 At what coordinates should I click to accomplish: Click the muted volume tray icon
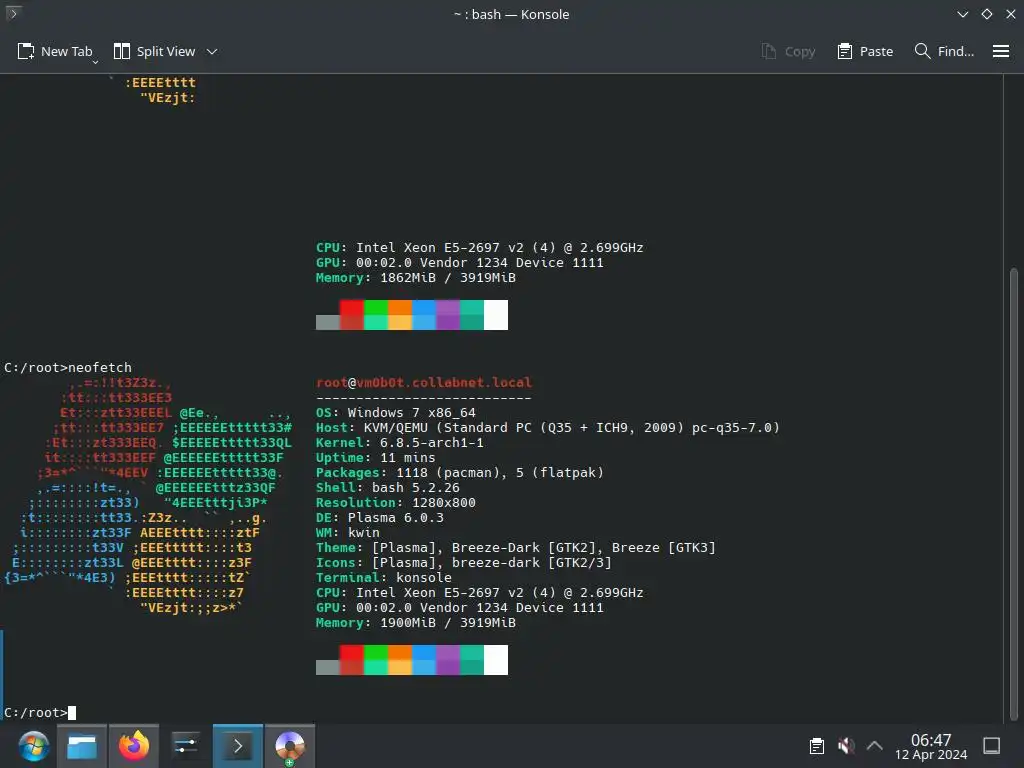pyautogui.click(x=846, y=746)
